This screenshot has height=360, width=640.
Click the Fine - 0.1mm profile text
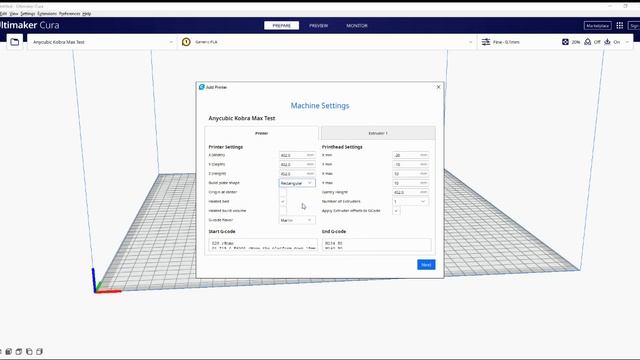506,42
